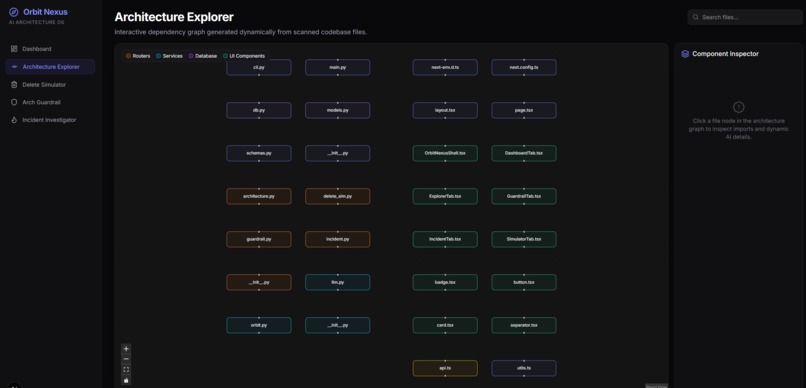Select the models.py node
The width and height of the screenshot is (806, 388).
337,110
